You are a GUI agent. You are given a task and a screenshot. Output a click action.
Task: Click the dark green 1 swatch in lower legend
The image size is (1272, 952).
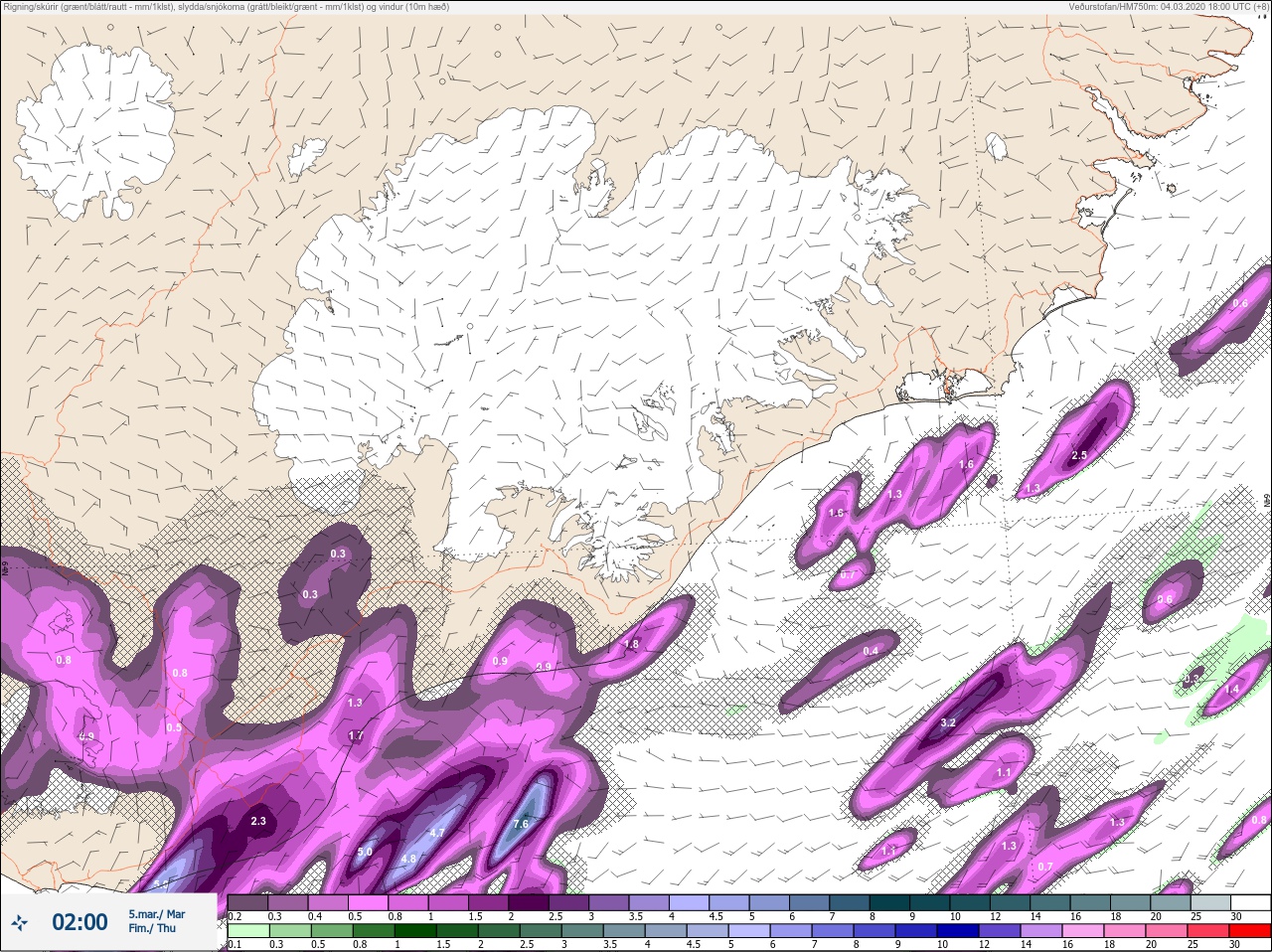[x=415, y=932]
